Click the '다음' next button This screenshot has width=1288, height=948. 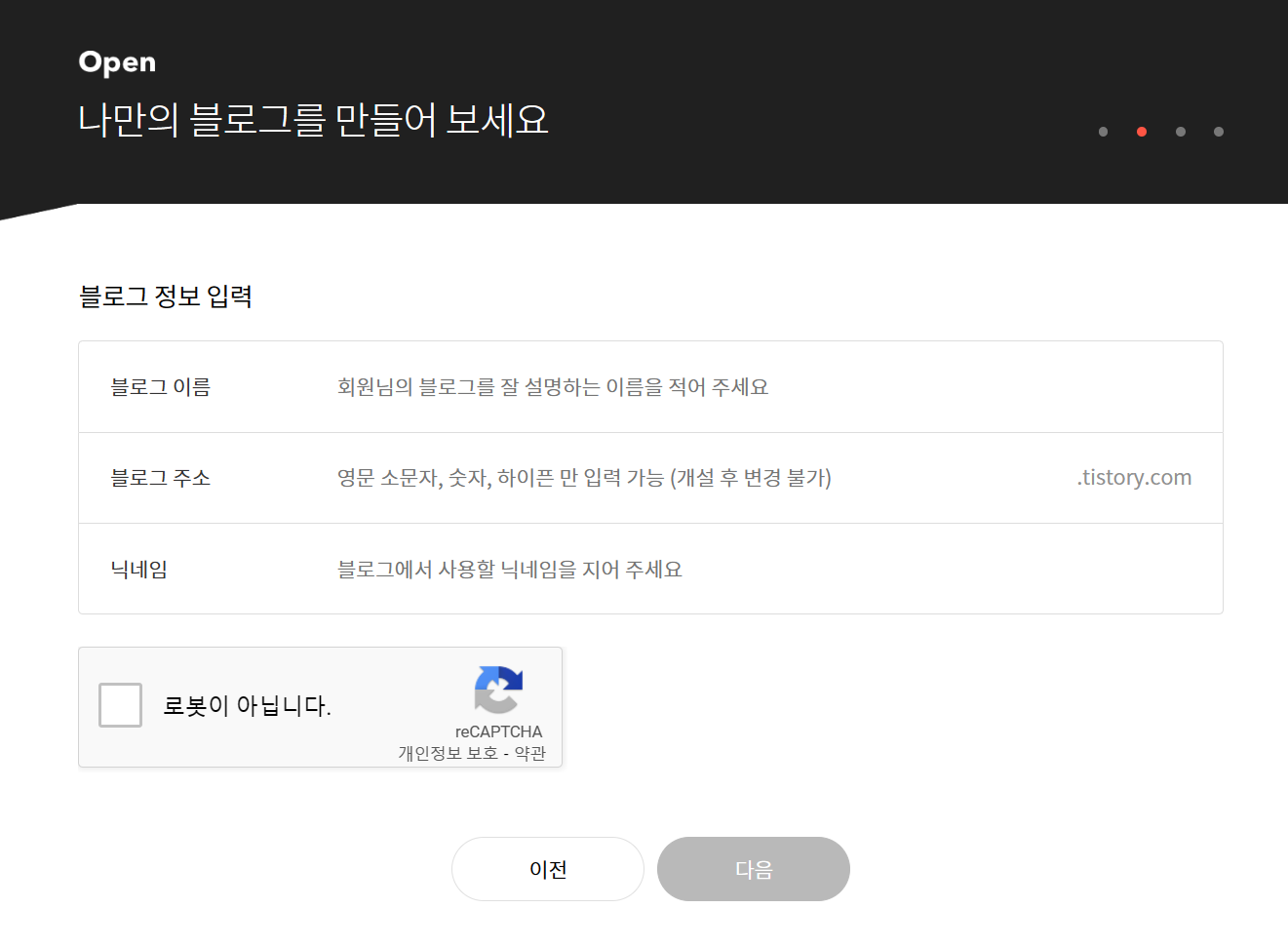[x=754, y=869]
